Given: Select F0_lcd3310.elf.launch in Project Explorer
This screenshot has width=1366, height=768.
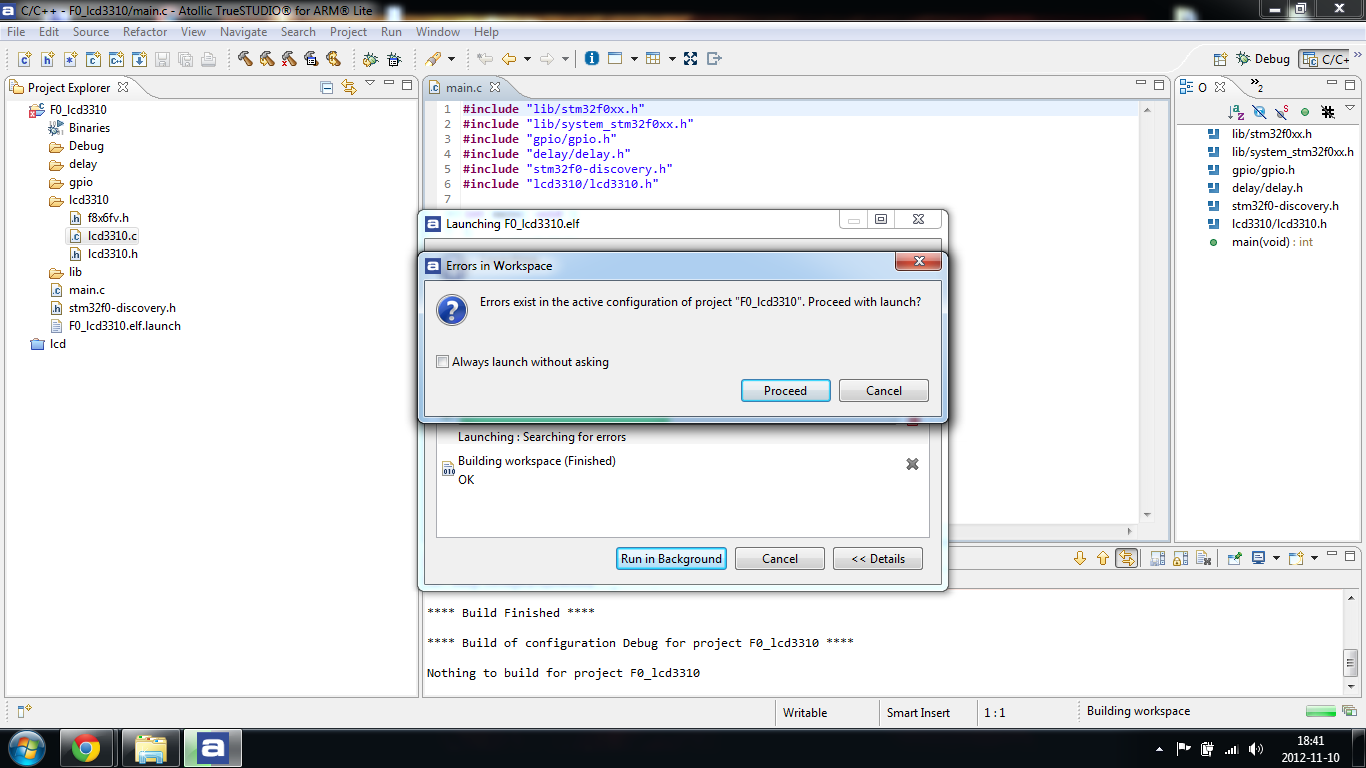Looking at the screenshot, I should 116,326.
